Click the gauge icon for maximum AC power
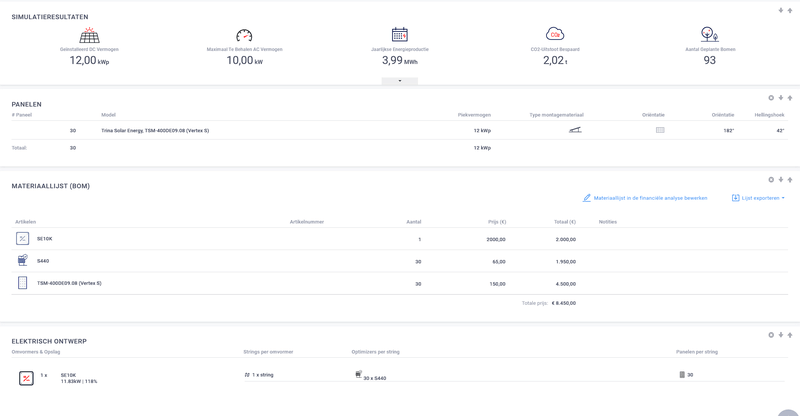This screenshot has width=800, height=416. (x=244, y=35)
